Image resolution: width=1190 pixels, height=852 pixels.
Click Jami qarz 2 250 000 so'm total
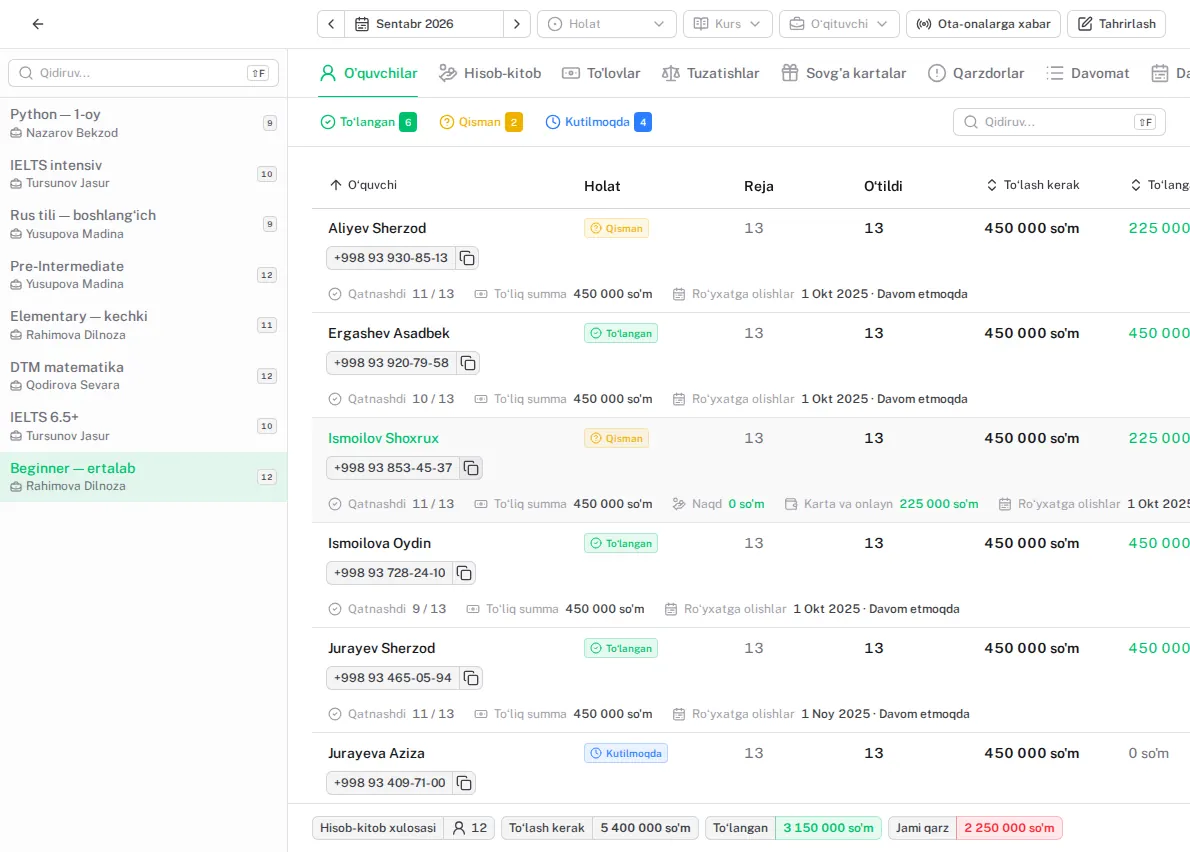click(975, 828)
